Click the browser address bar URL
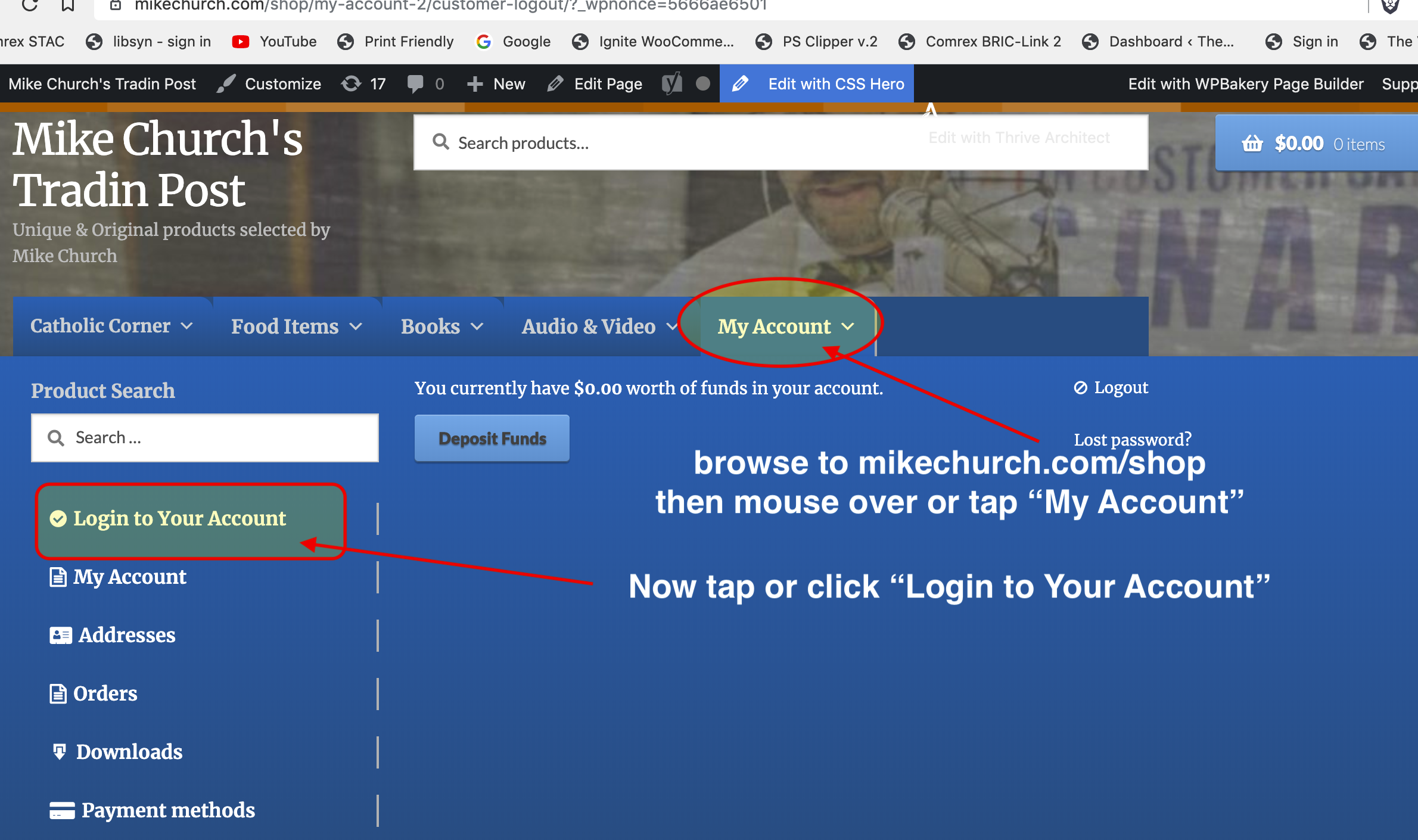The height and width of the screenshot is (840, 1418). [450, 6]
